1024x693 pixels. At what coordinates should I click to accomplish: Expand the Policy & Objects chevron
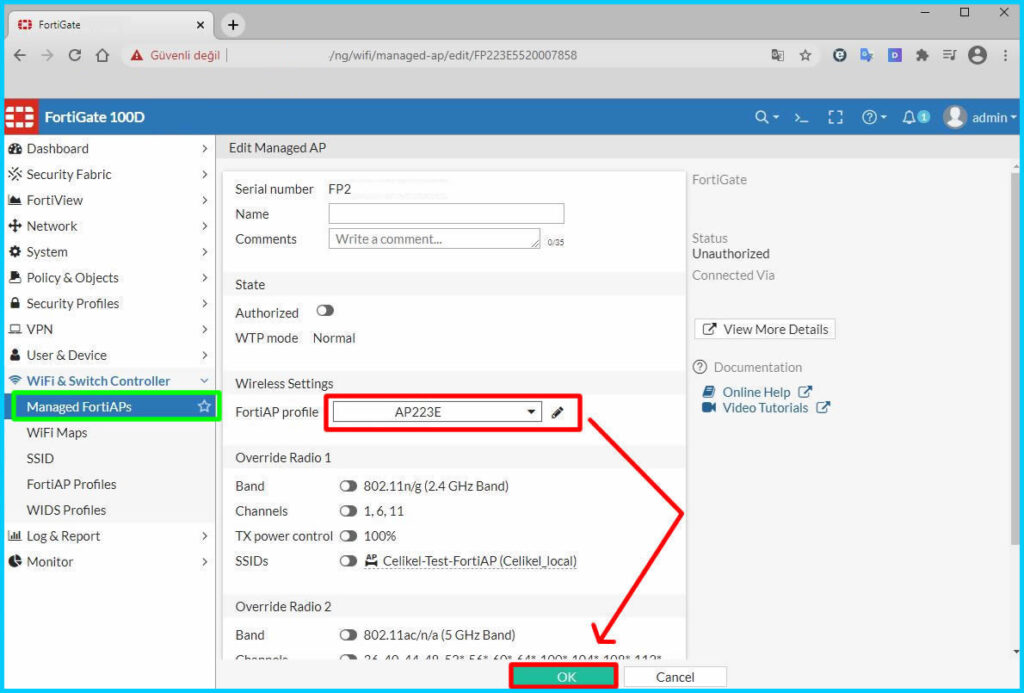point(204,278)
